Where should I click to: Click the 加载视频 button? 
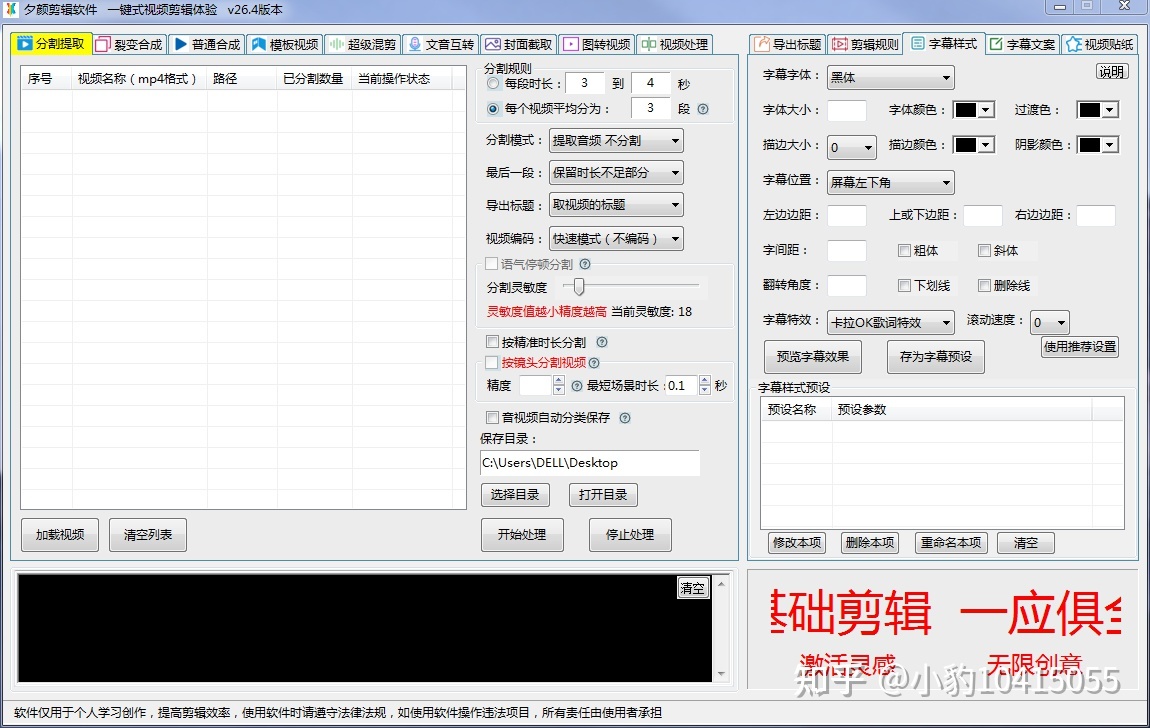click(59, 535)
